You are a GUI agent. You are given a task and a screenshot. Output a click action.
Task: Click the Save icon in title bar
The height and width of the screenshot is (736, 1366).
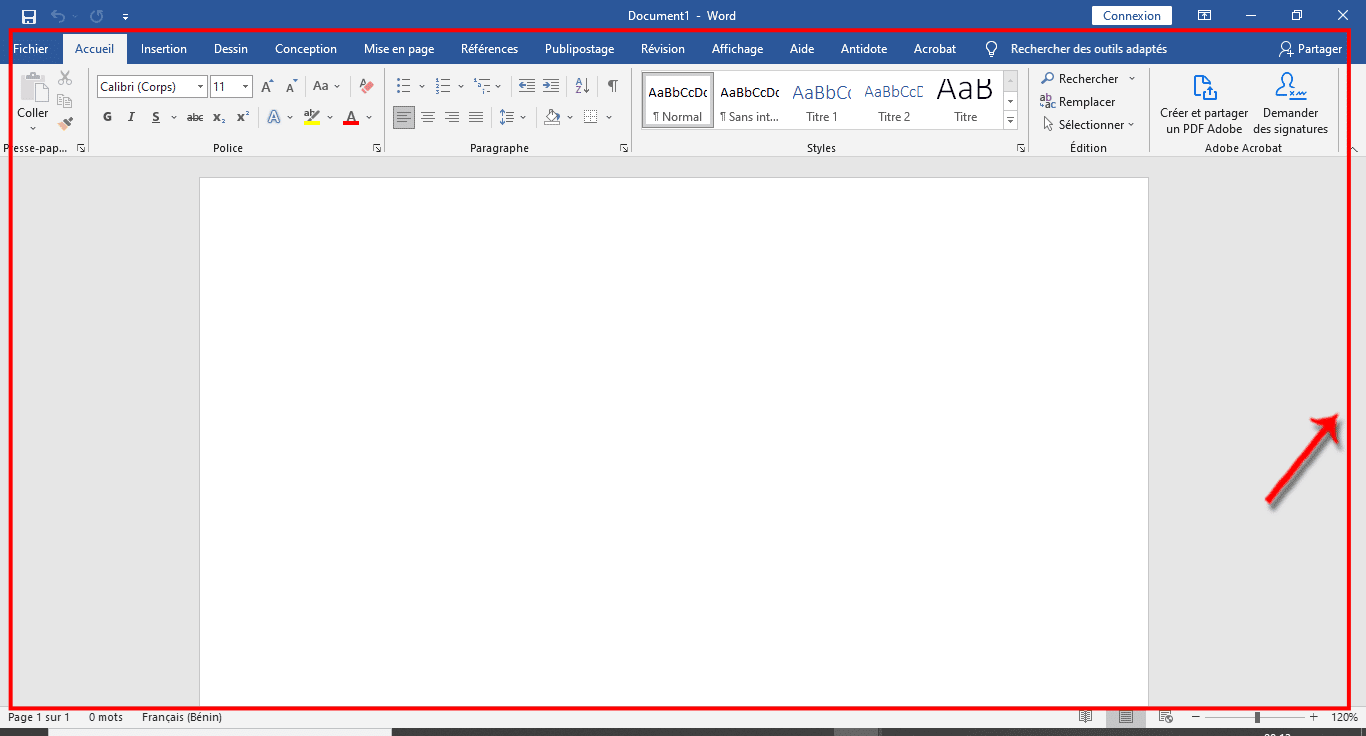[x=29, y=16]
